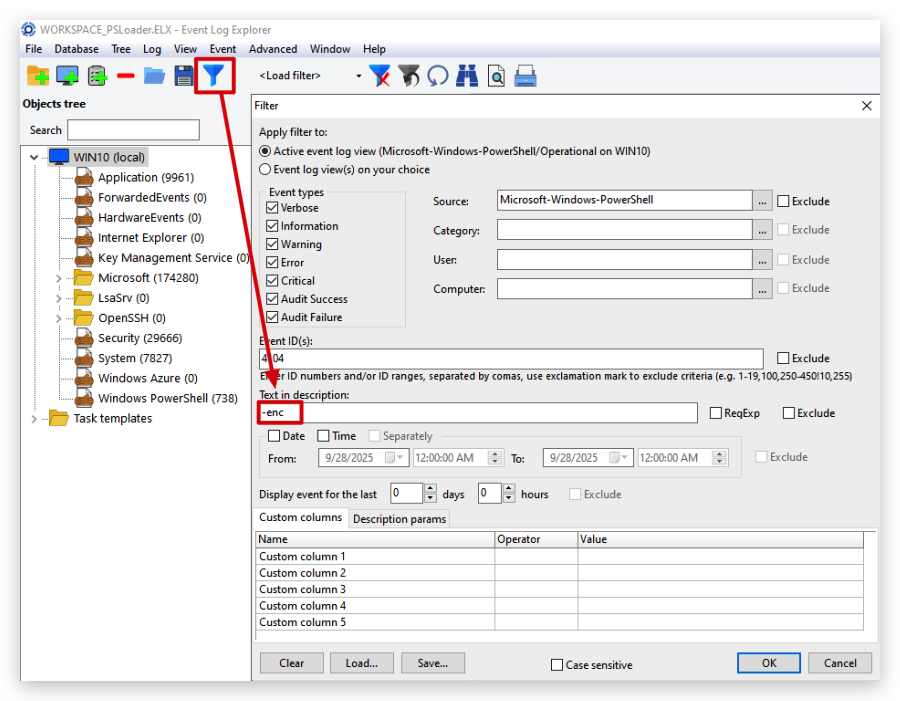Uncheck the Warning event type
This screenshot has width=900, height=701.
(272, 244)
